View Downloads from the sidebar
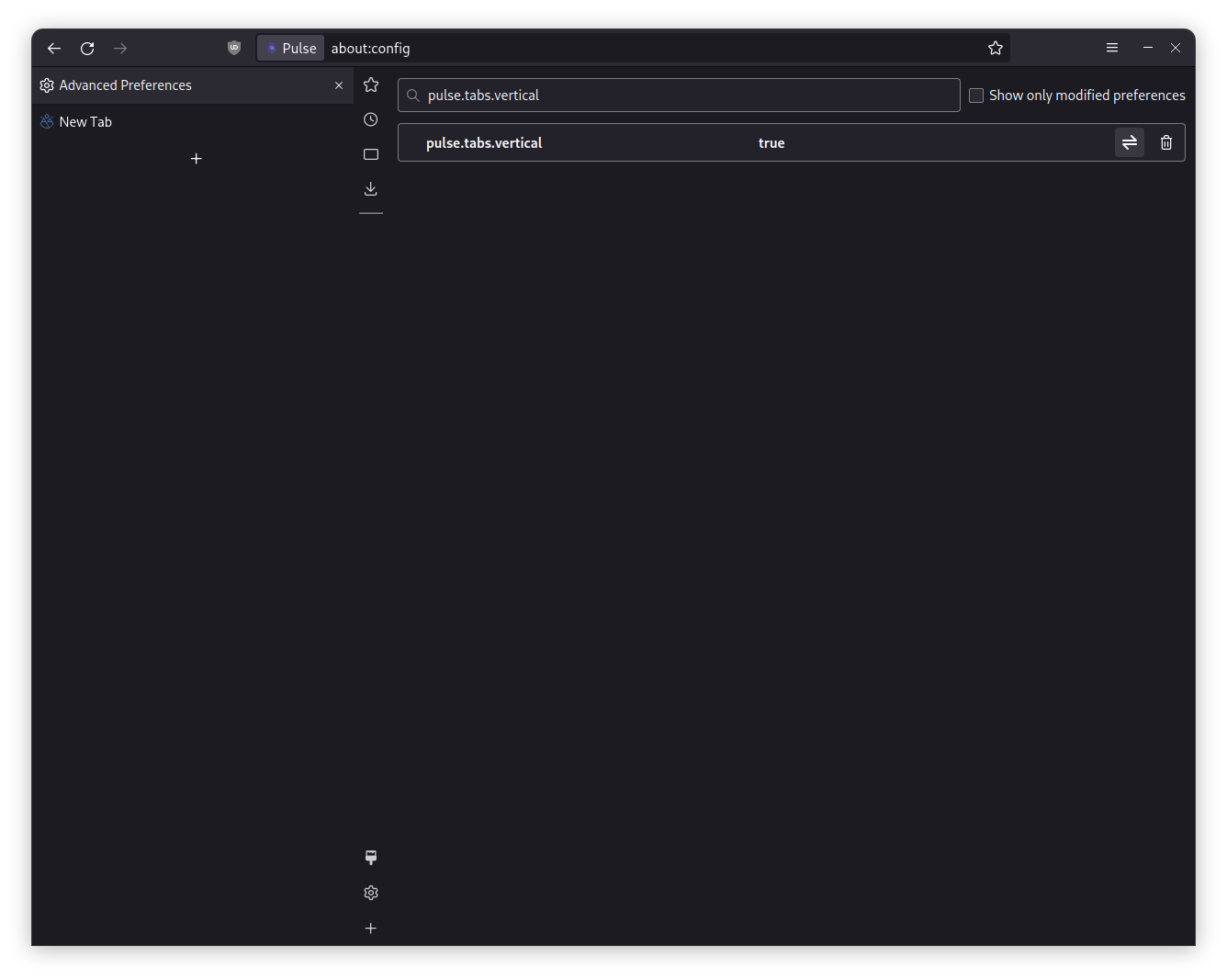This screenshot has width=1227, height=980. point(370,188)
